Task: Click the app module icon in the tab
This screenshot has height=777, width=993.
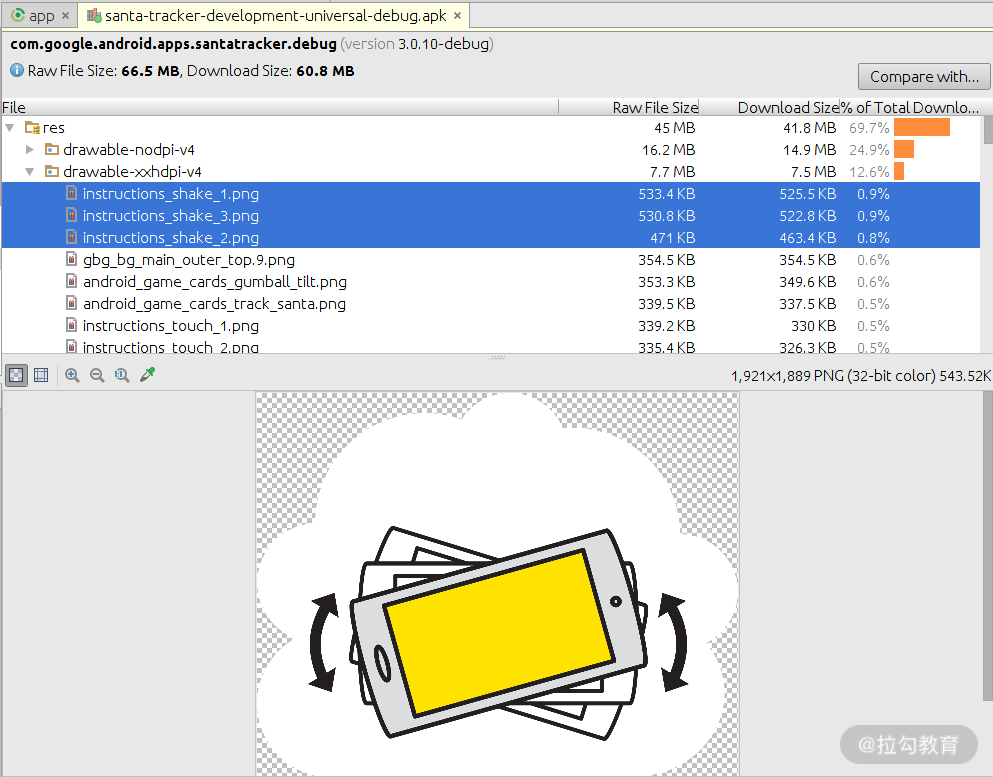Action: 18,16
